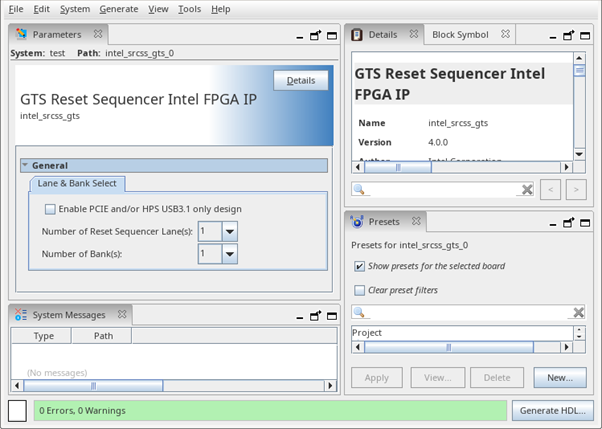Open the Number of Bank(s) dropdown
The width and height of the screenshot is (602, 429).
tap(230, 254)
